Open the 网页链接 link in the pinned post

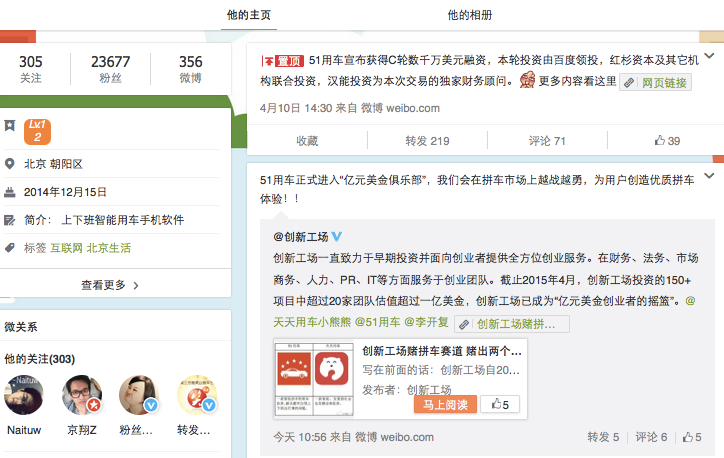point(655,82)
